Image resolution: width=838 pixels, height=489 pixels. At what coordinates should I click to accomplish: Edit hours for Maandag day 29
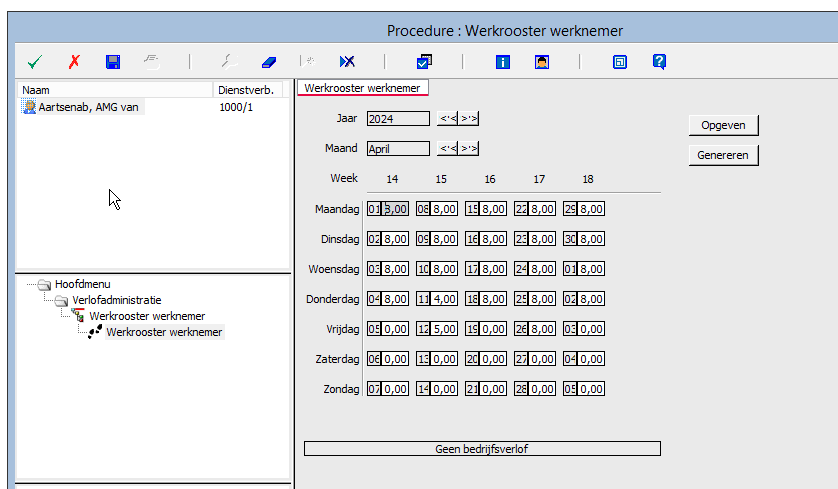pyautogui.click(x=591, y=209)
